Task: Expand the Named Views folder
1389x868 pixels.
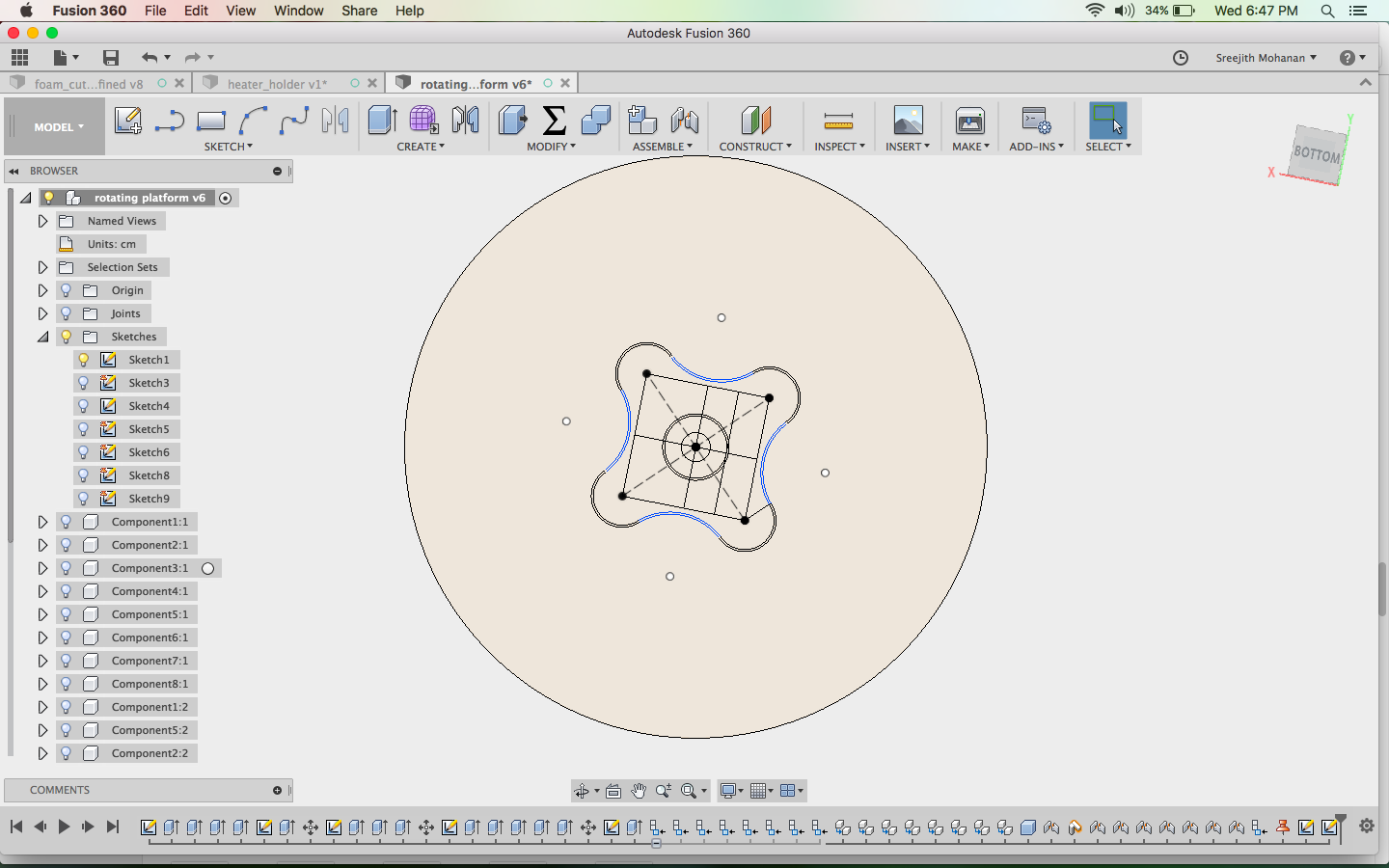Action: pyautogui.click(x=42, y=221)
